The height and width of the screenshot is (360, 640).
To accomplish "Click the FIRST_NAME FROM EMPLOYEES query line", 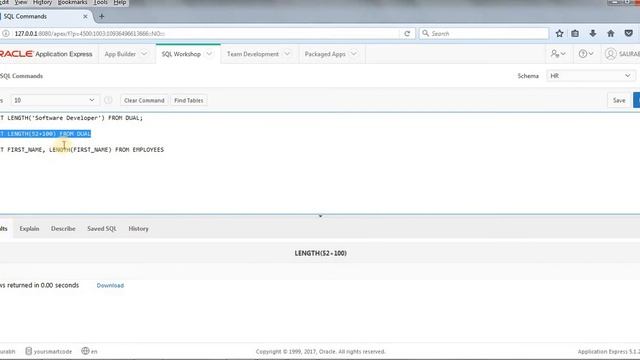I will point(82,150).
